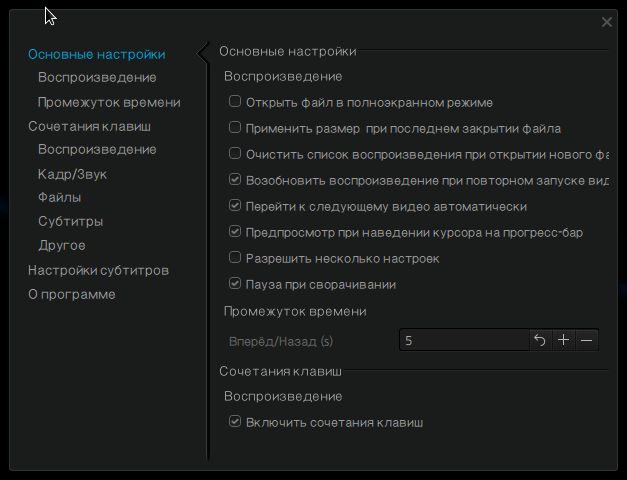The height and width of the screenshot is (480, 627).
Task: Open Воспроизведение under Сочетания клавиш in sidebar
Action: [x=97, y=150]
